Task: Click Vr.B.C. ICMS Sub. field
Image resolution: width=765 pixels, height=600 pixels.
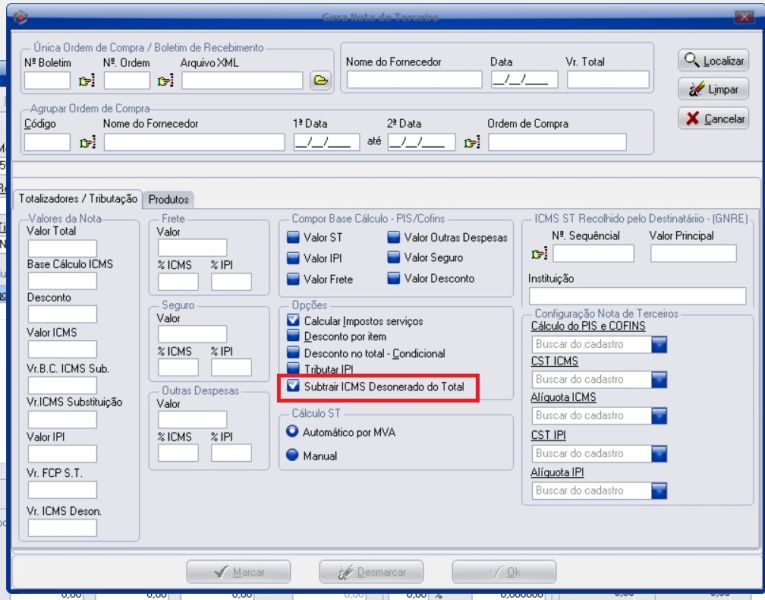Action: 62,385
